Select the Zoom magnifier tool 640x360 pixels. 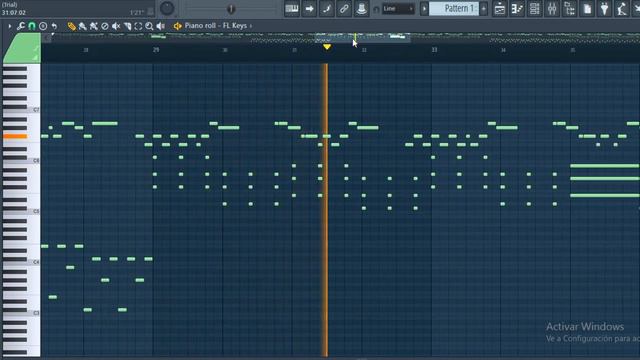(149, 26)
